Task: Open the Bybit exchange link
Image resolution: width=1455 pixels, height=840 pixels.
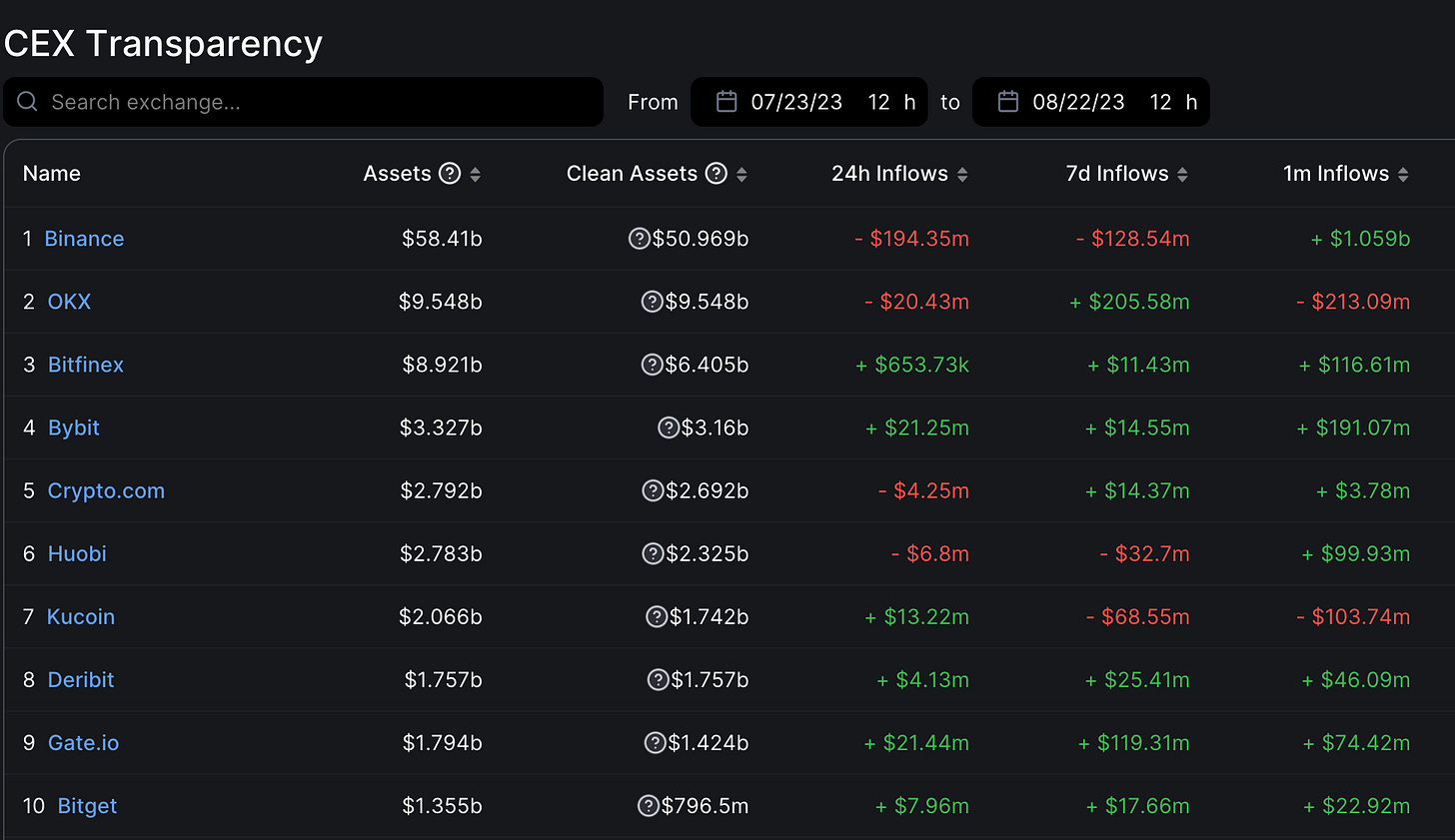Action: 74,427
